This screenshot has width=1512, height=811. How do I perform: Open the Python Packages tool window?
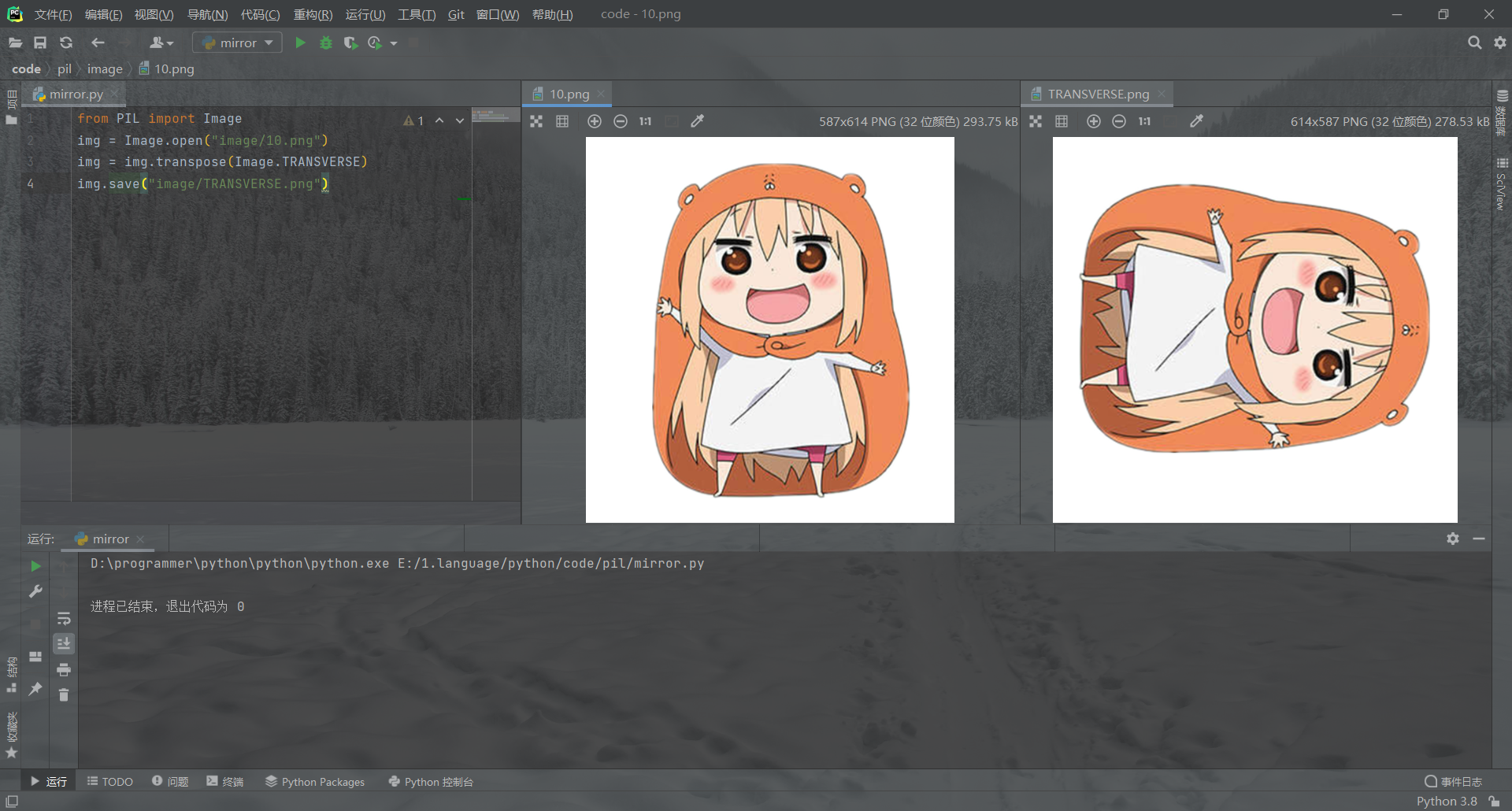coord(315,782)
